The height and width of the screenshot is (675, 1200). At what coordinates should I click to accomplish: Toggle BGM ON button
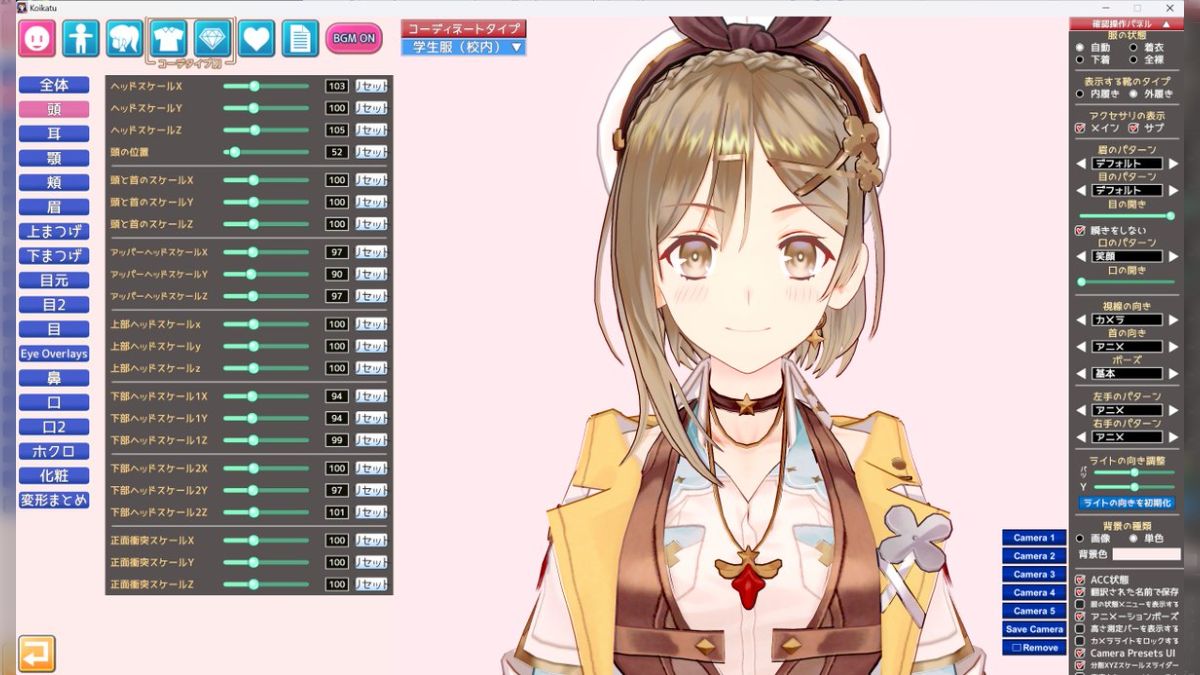tap(354, 38)
